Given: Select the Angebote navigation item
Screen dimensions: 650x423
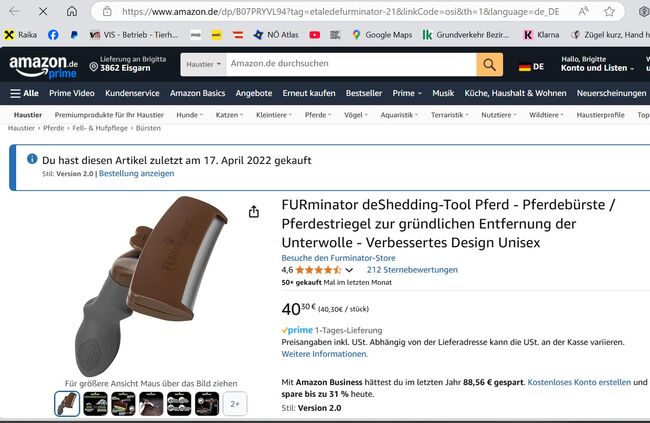Looking at the screenshot, I should pyautogui.click(x=254, y=93).
